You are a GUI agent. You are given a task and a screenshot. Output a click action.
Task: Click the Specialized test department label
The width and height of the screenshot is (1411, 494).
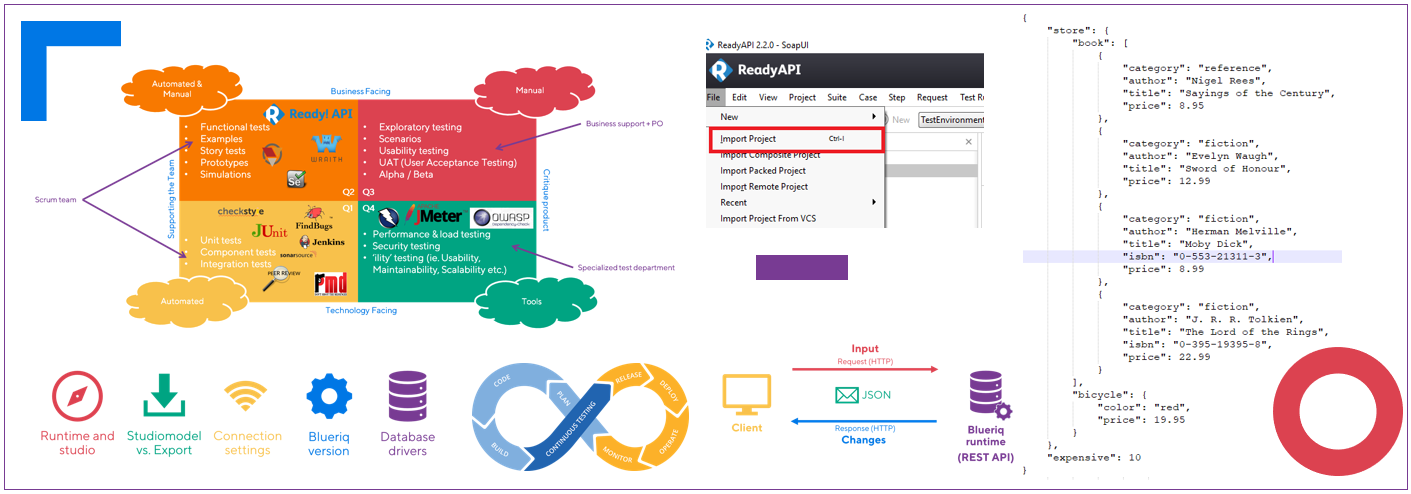(x=626, y=267)
